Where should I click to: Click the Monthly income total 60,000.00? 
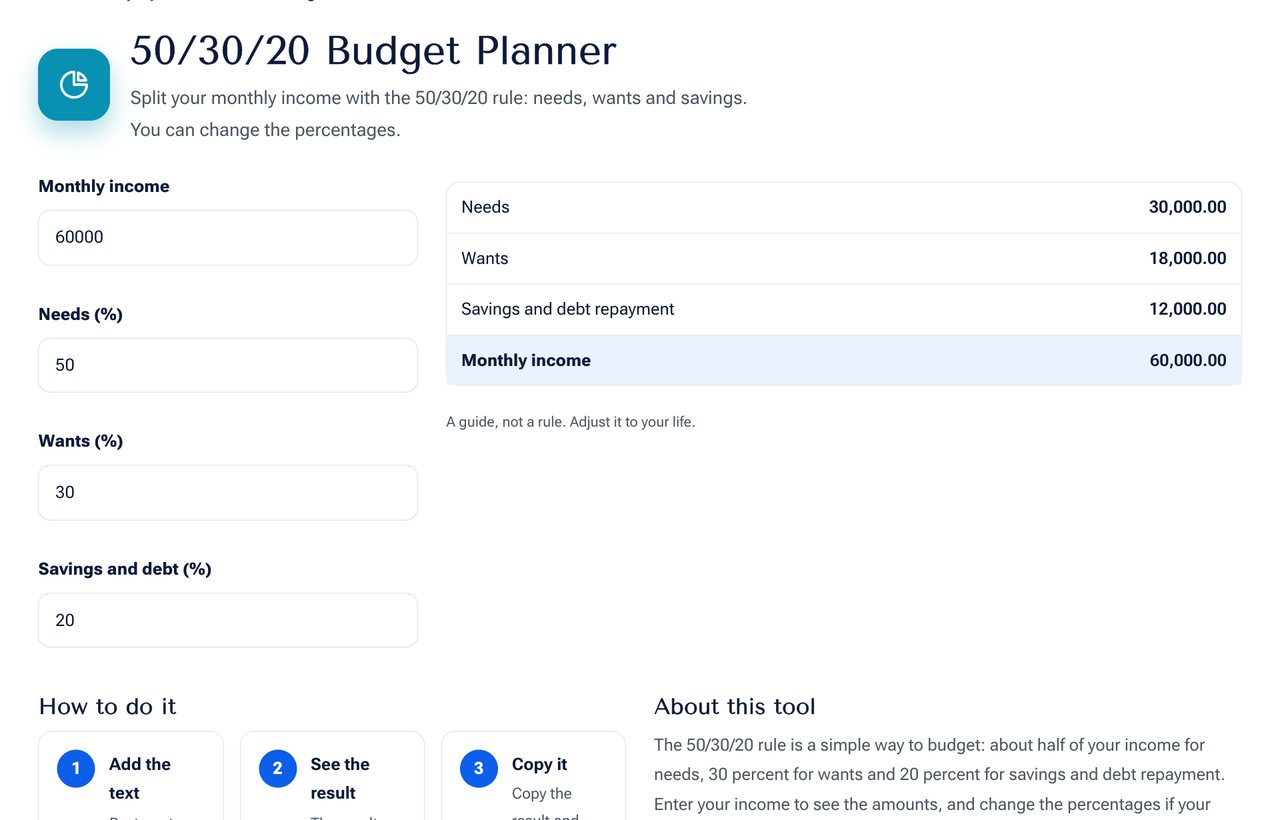1187,360
